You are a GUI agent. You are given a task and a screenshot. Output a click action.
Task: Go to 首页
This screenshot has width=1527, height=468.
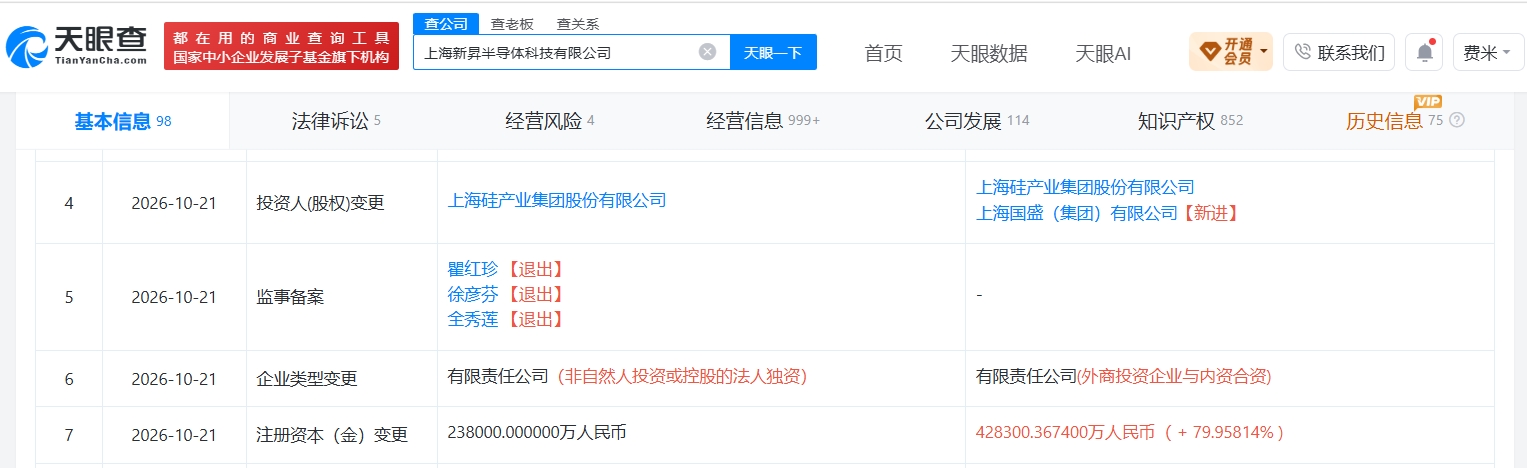[883, 53]
